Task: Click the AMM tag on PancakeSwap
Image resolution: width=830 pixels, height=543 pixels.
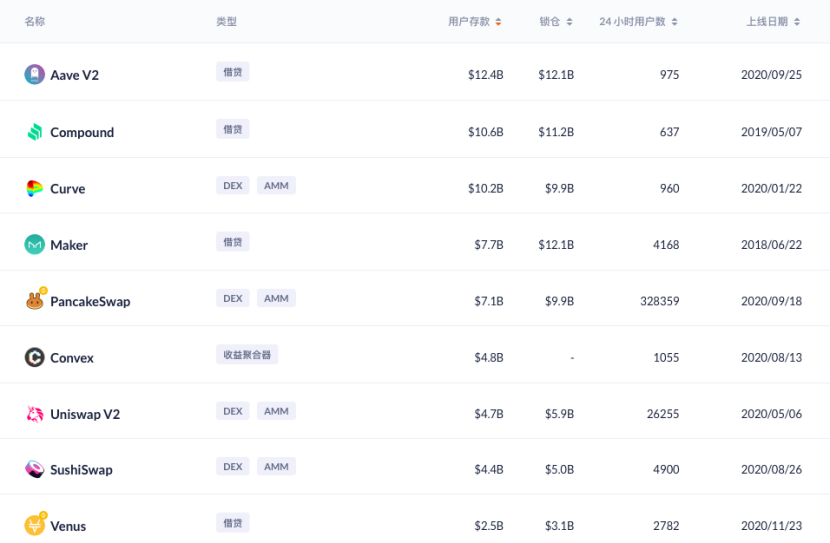Action: tap(276, 298)
